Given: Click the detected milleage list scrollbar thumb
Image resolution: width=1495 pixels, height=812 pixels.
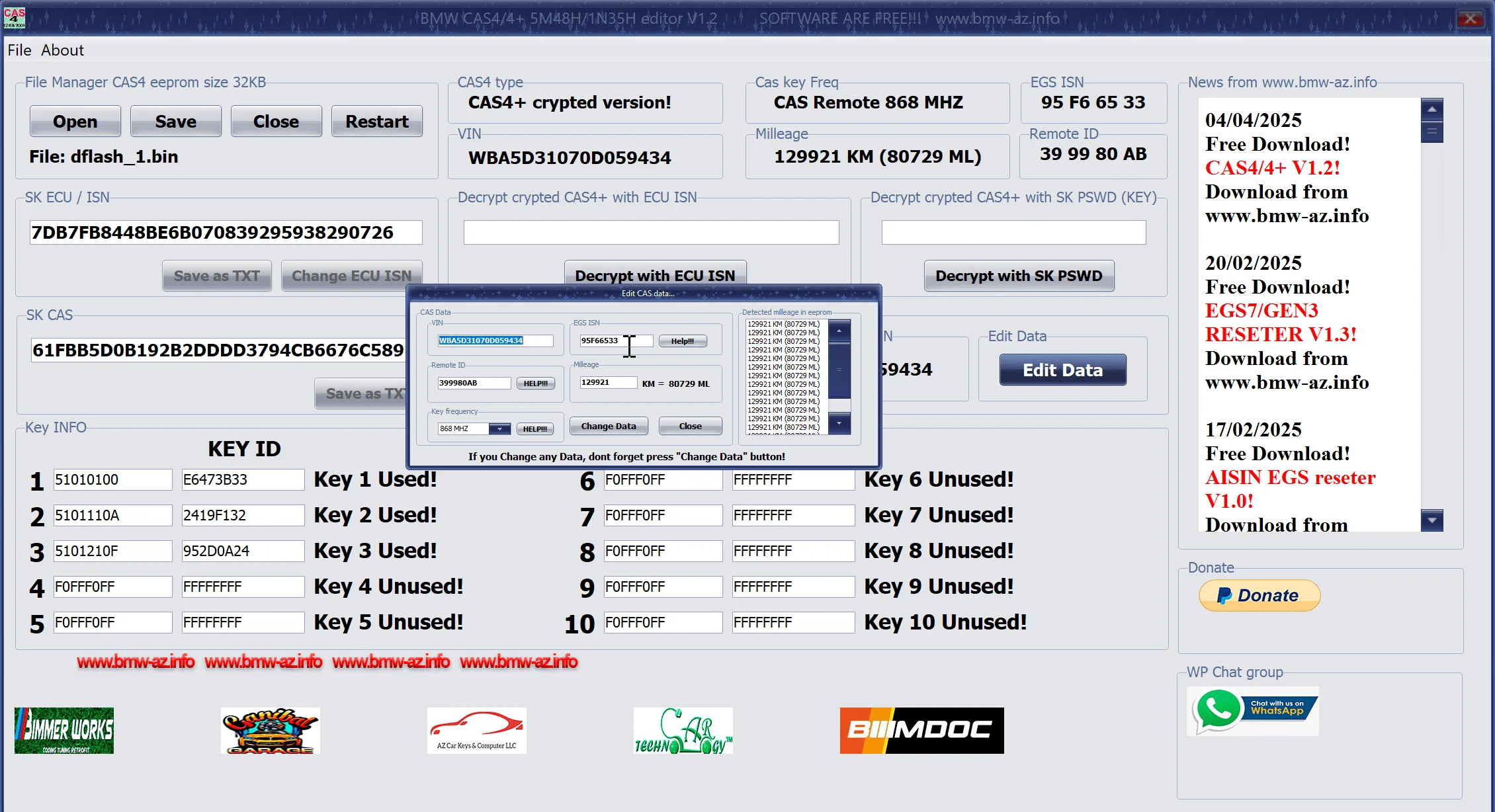Looking at the screenshot, I should [x=839, y=370].
